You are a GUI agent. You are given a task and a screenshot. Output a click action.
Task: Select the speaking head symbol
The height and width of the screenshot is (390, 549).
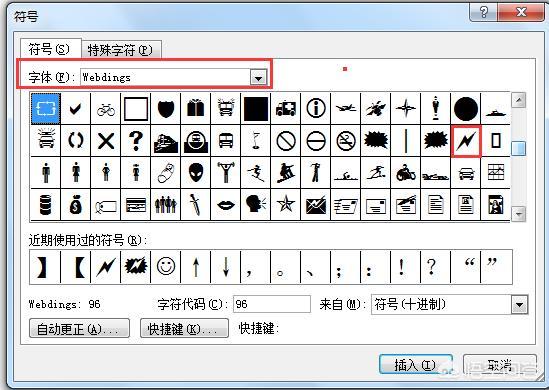[x=256, y=205]
